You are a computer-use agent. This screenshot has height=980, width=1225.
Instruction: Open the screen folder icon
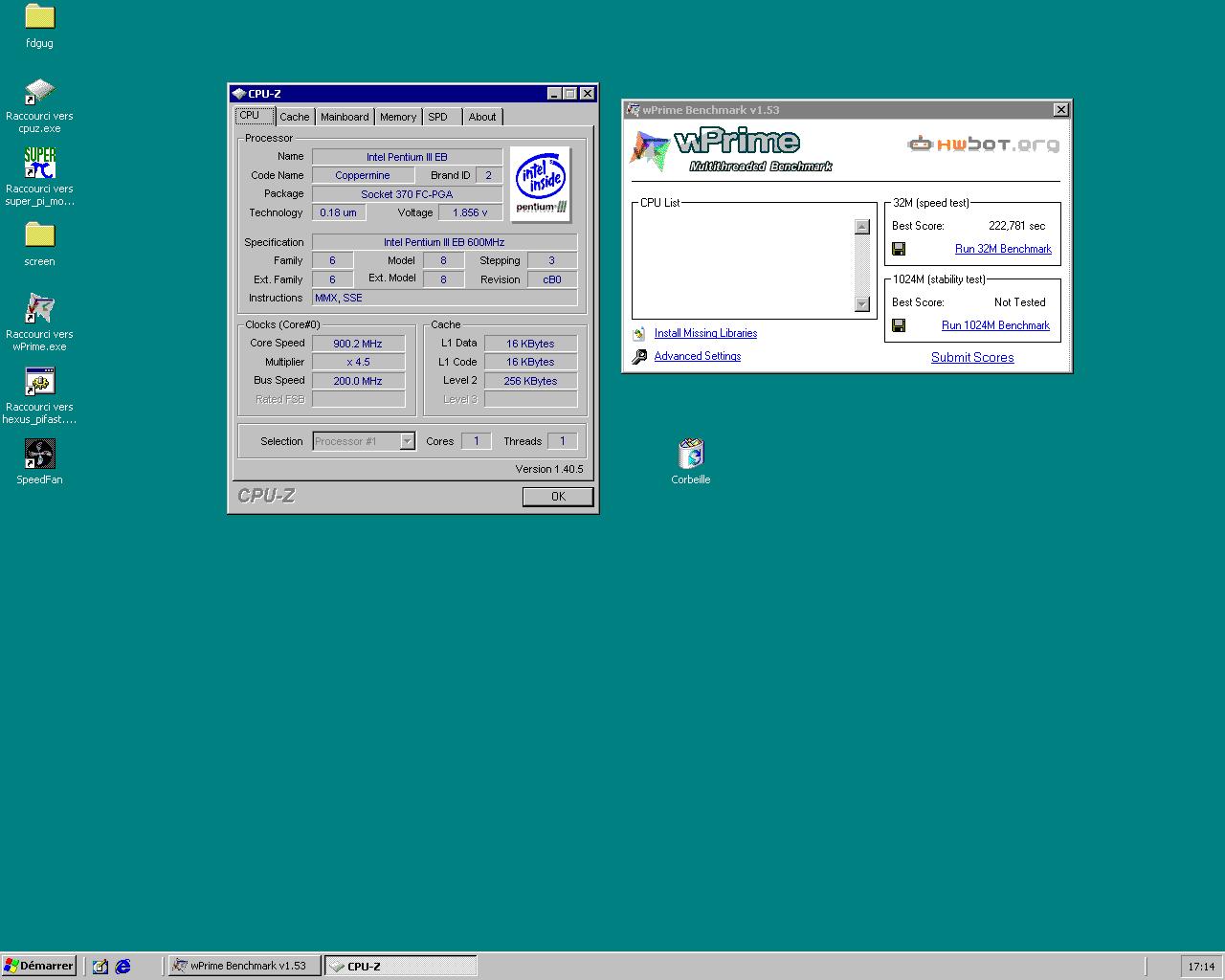click(x=39, y=234)
